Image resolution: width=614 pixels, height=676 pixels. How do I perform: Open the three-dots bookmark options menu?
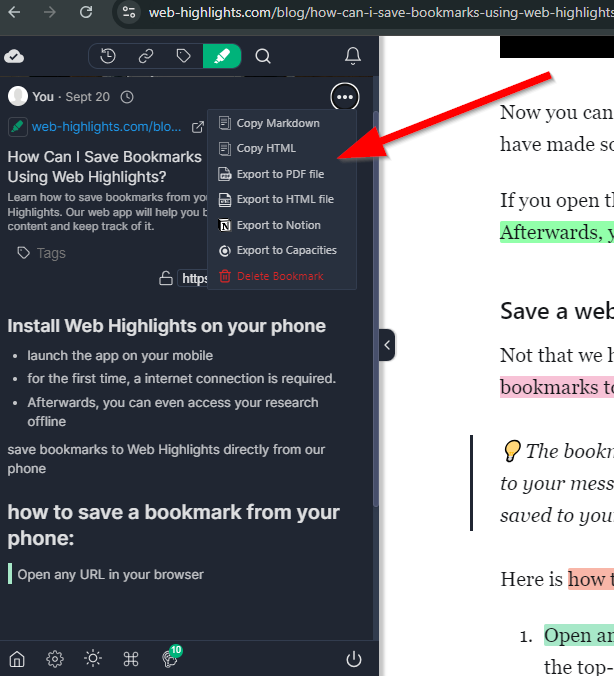[x=345, y=97]
